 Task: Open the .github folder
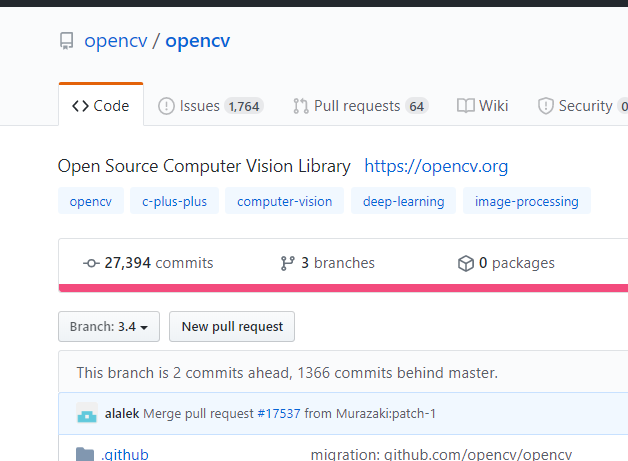125,454
